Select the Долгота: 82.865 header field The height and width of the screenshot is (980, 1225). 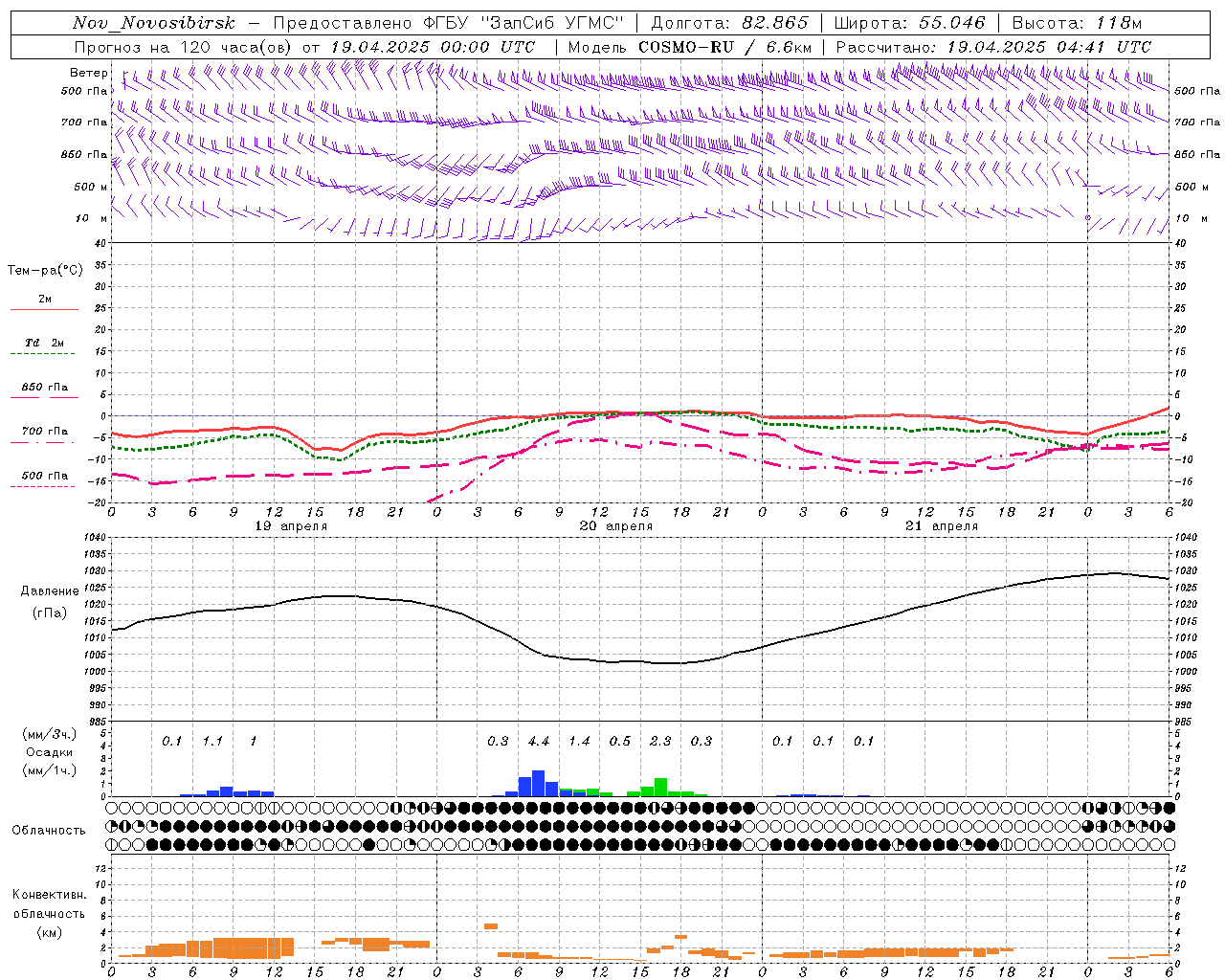pyautogui.click(x=729, y=23)
